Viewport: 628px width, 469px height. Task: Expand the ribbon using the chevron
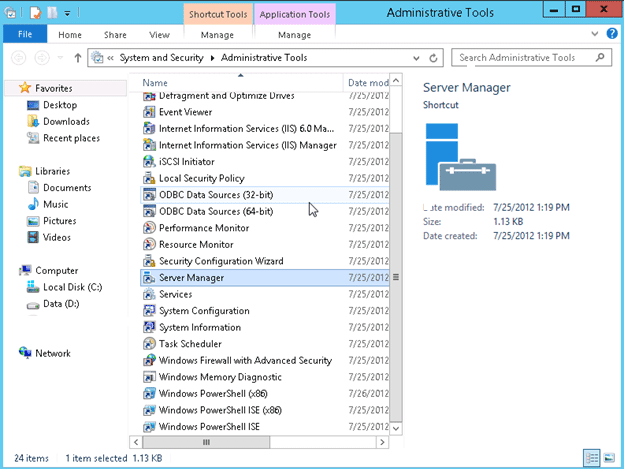tap(598, 34)
